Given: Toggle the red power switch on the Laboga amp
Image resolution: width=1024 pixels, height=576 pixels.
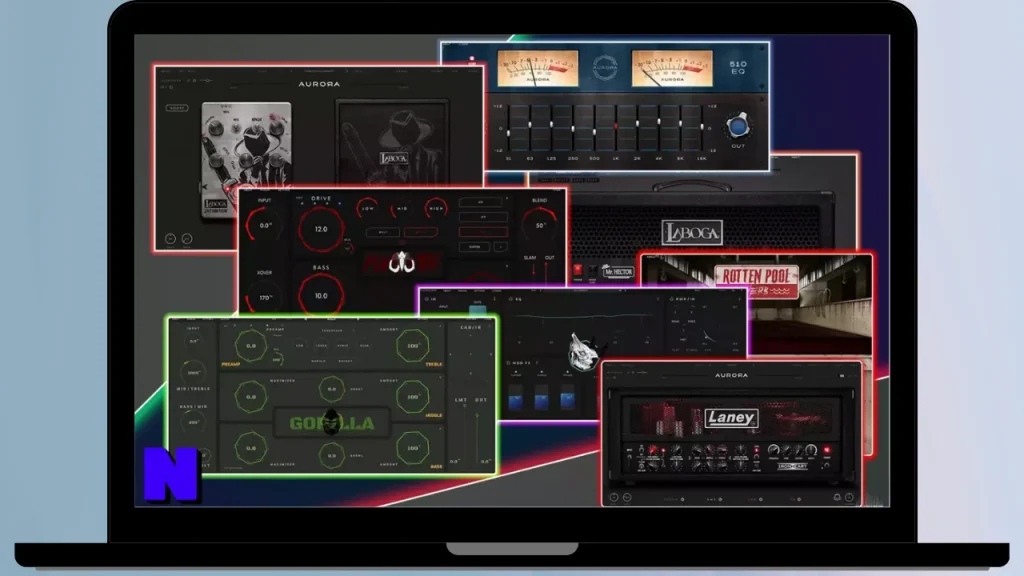Looking at the screenshot, I should [578, 269].
